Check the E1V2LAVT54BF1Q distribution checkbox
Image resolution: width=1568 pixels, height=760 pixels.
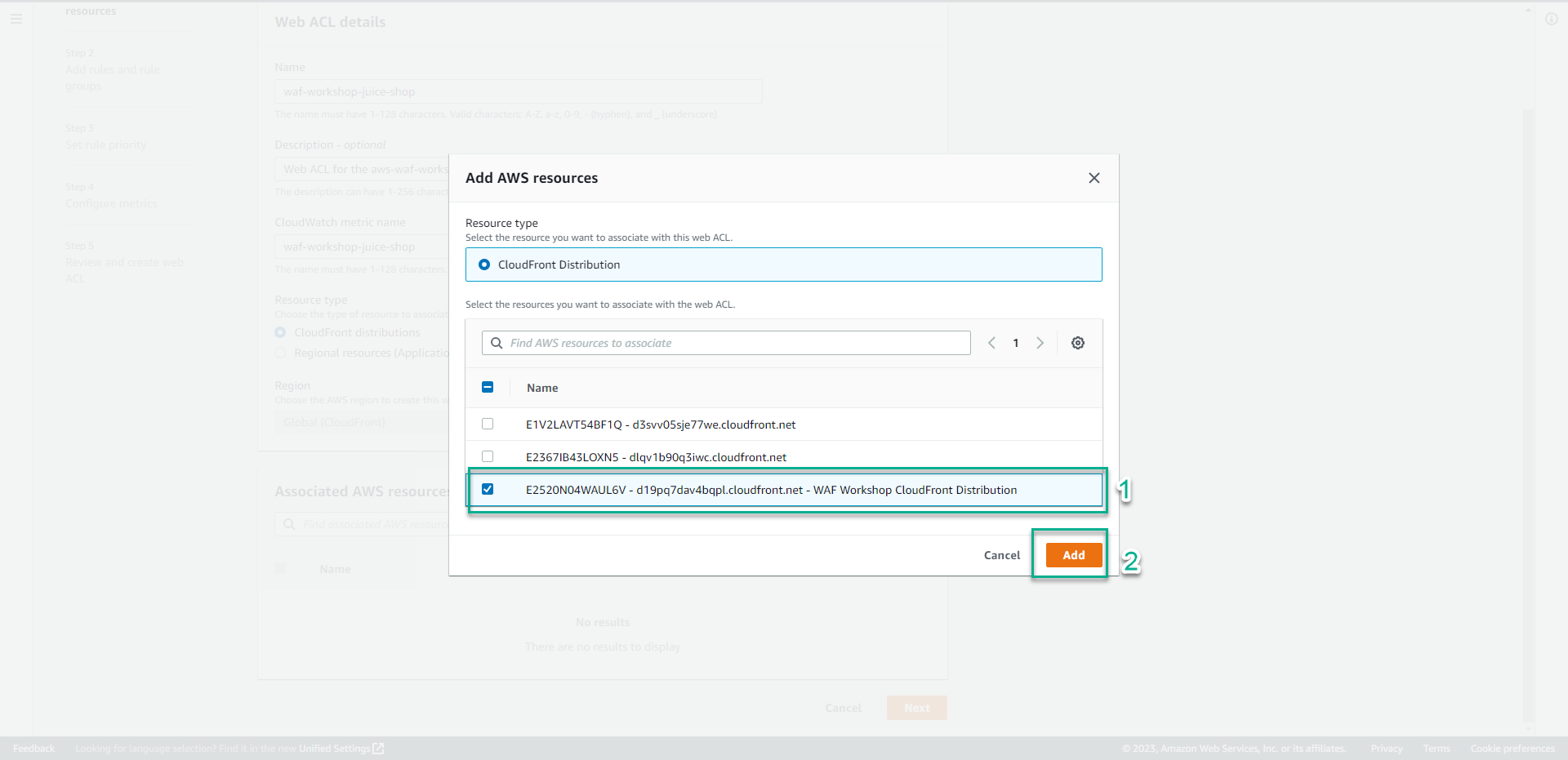488,424
